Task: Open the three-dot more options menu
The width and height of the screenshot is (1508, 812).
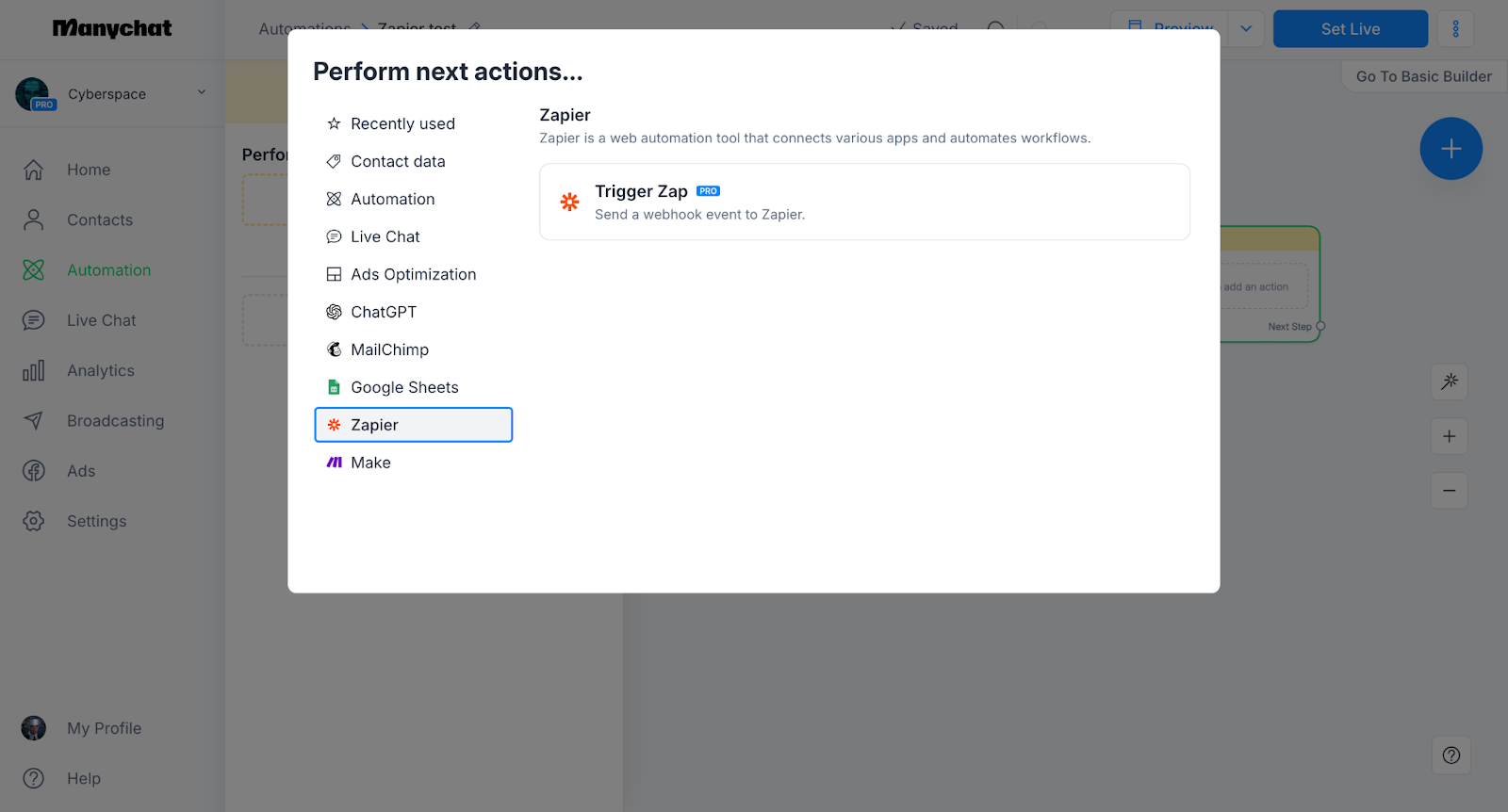Action: point(1455,28)
